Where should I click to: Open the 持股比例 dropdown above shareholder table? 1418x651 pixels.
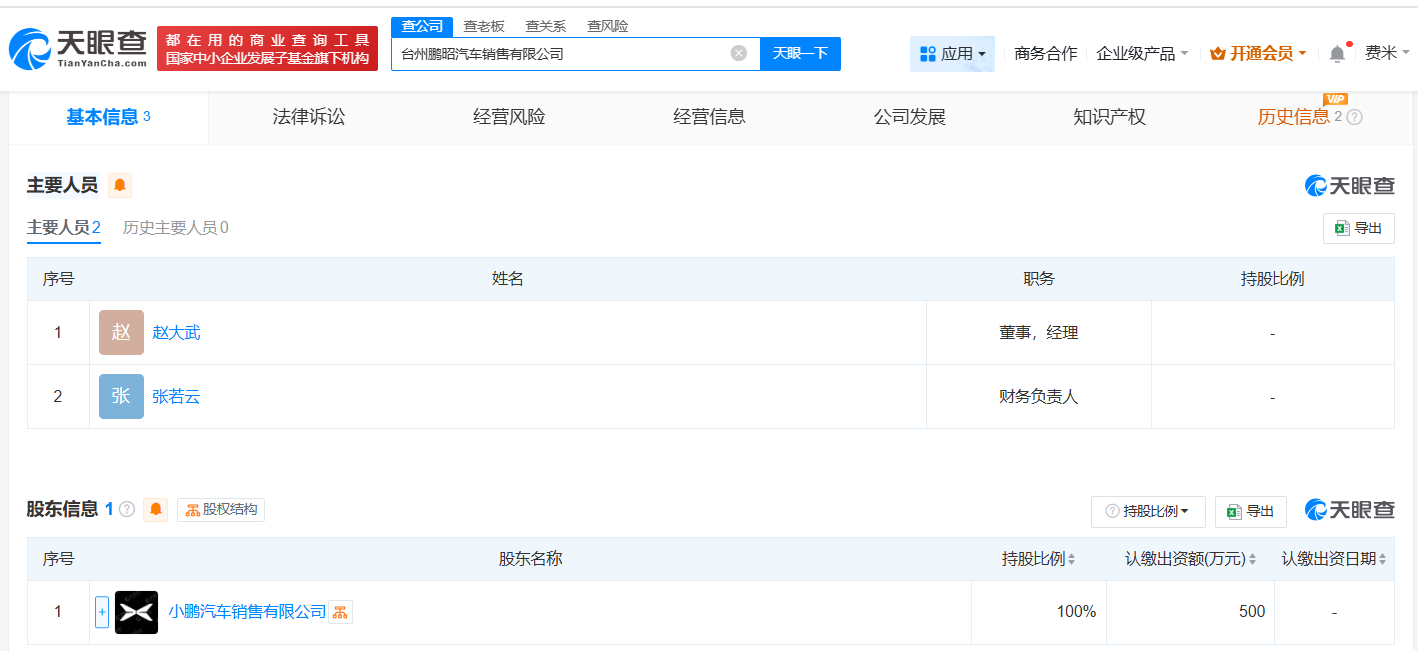click(x=1146, y=511)
